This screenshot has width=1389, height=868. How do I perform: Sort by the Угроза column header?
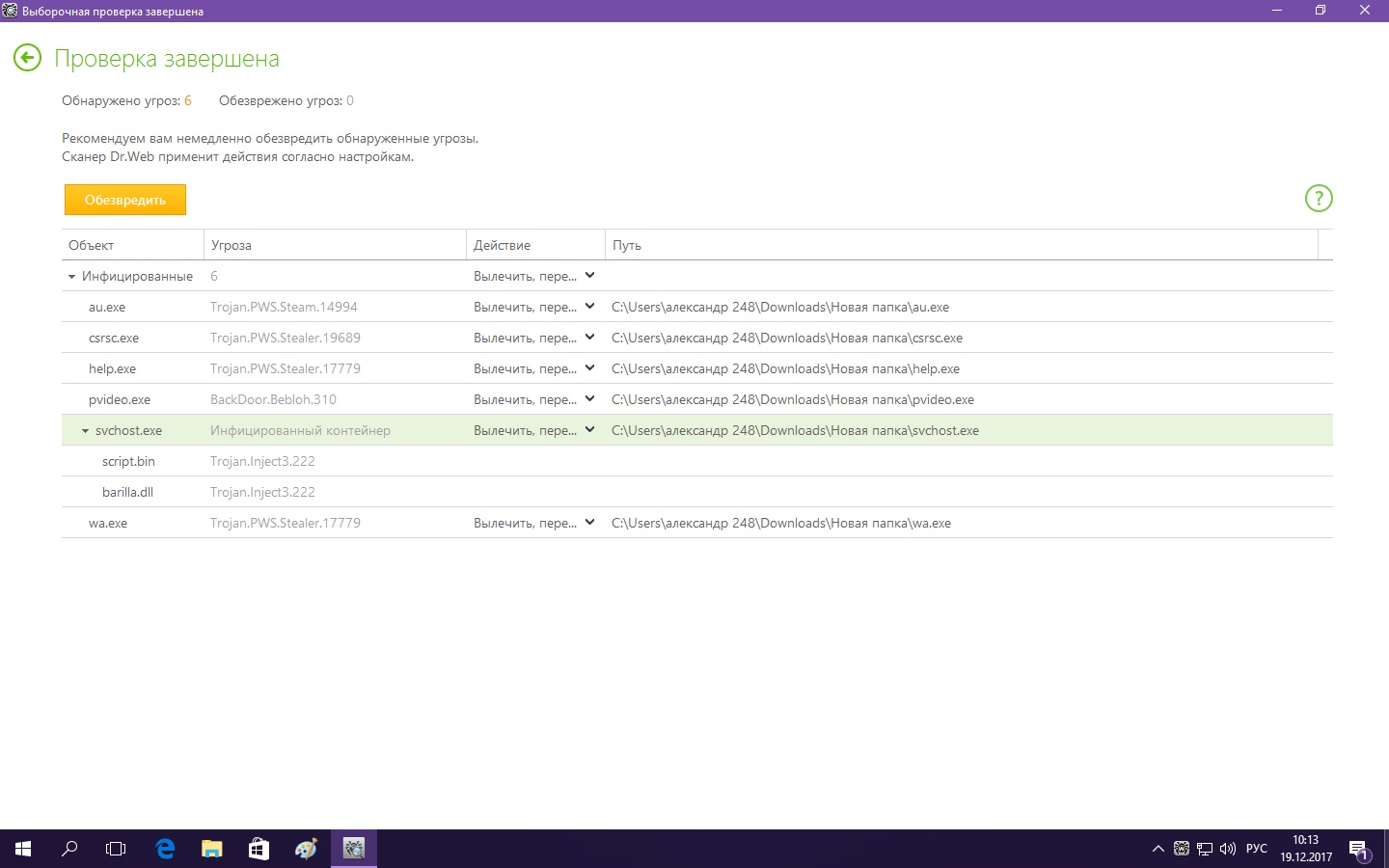pyautogui.click(x=231, y=245)
